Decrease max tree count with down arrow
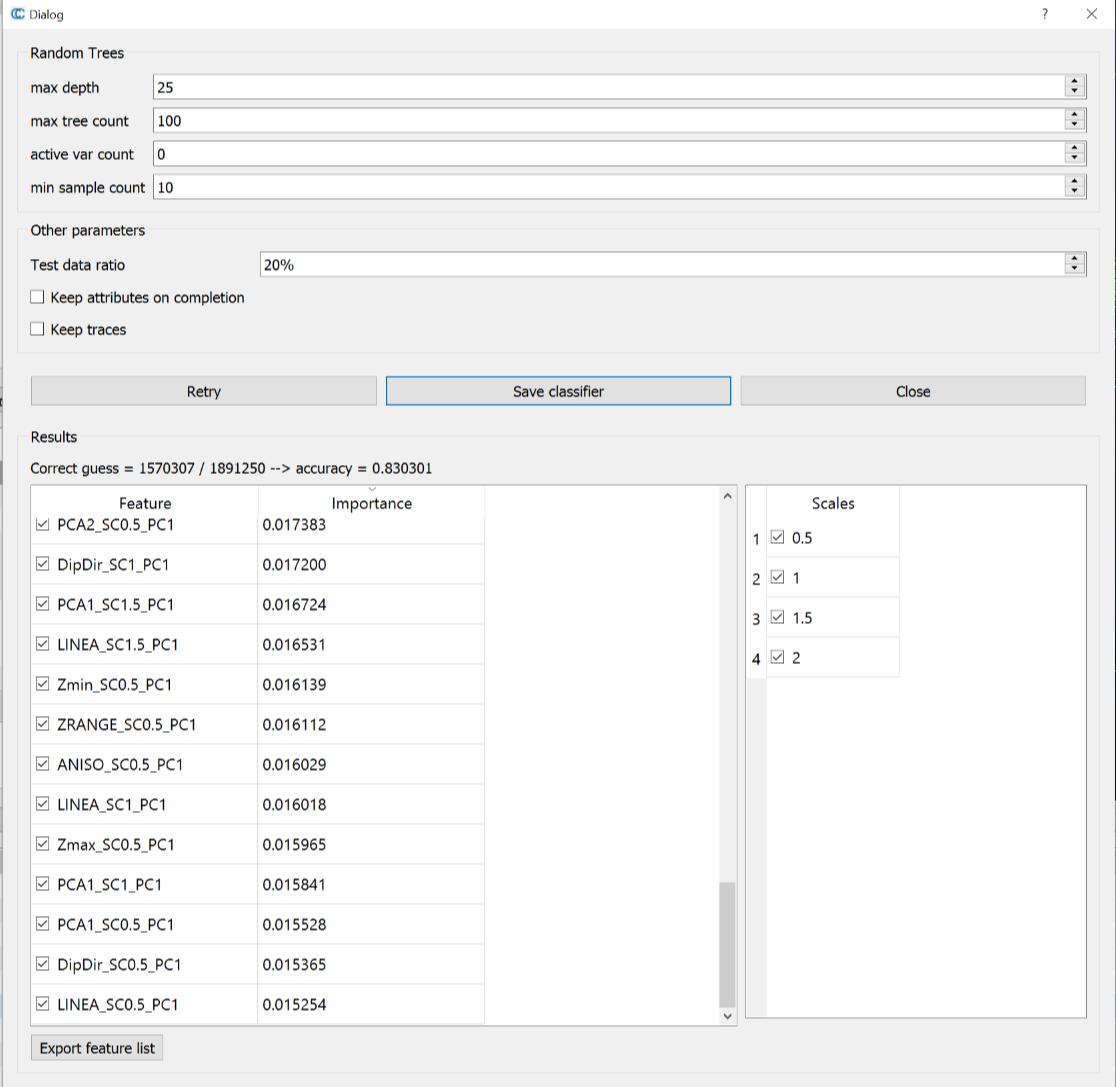This screenshot has height=1087, width=1116. coord(1075,126)
